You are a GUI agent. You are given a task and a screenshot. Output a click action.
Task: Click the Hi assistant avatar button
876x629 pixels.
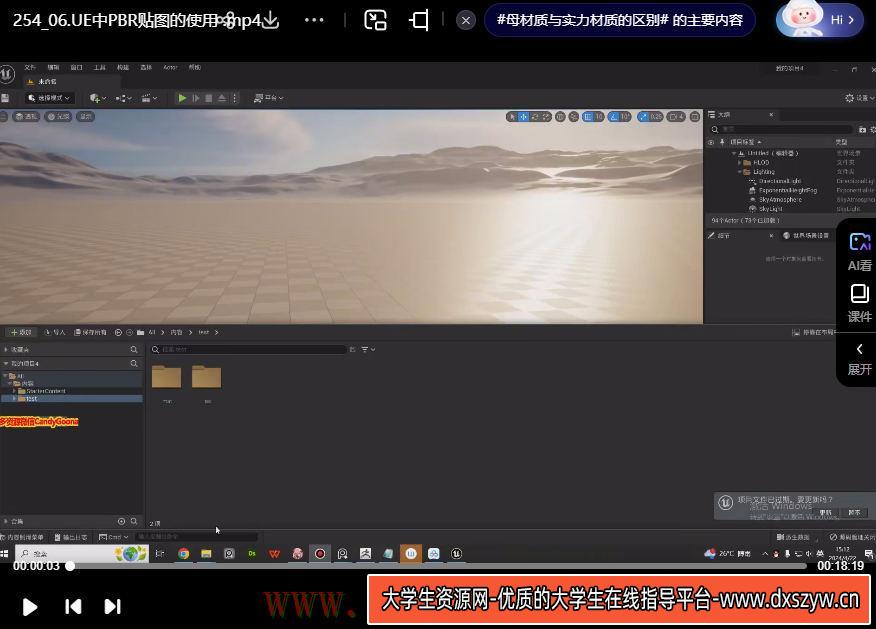point(819,20)
